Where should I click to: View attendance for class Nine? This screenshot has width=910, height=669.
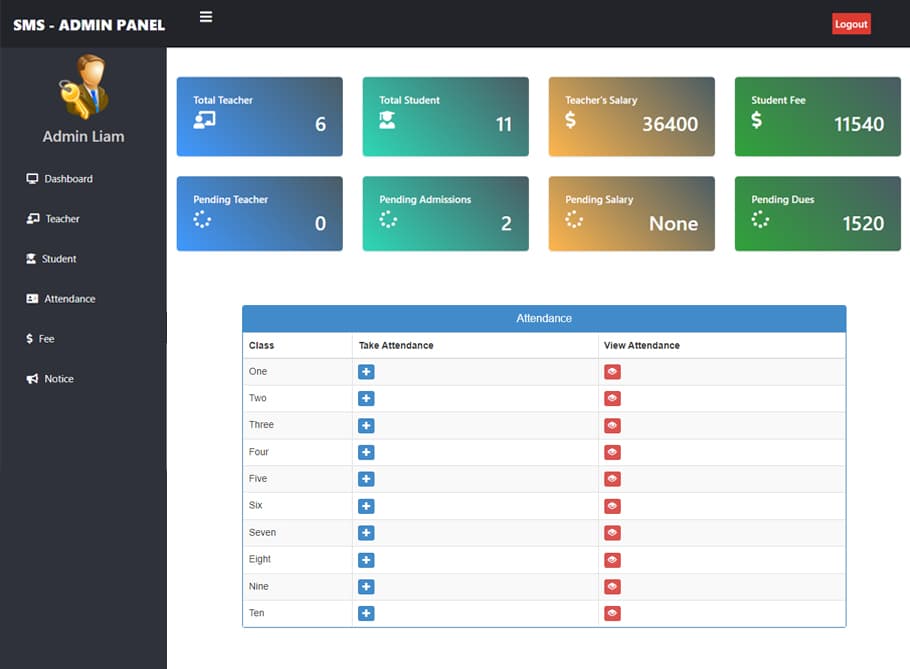click(x=612, y=587)
